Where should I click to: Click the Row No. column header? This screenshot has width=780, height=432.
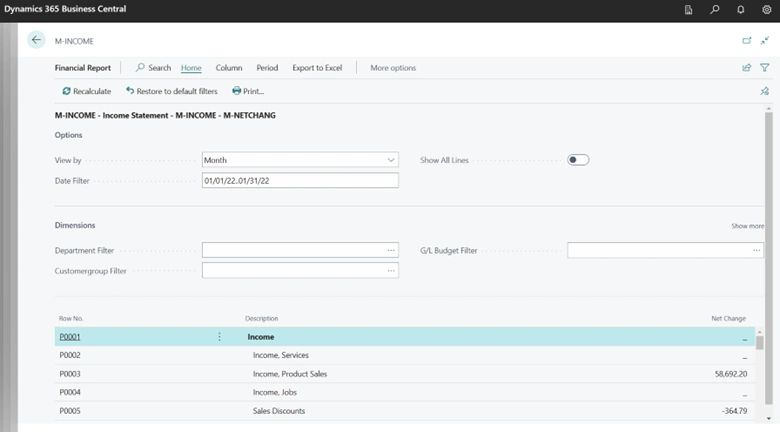(x=71, y=319)
